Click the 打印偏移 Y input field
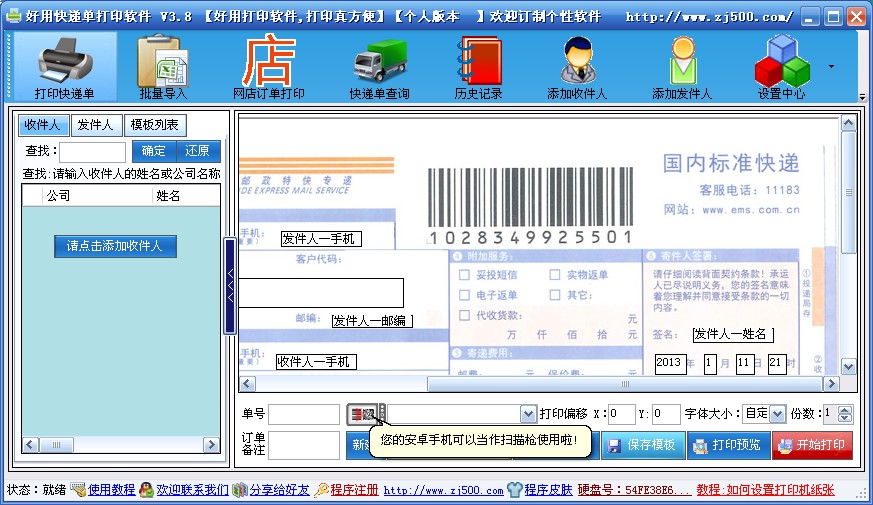 pyautogui.click(x=666, y=414)
